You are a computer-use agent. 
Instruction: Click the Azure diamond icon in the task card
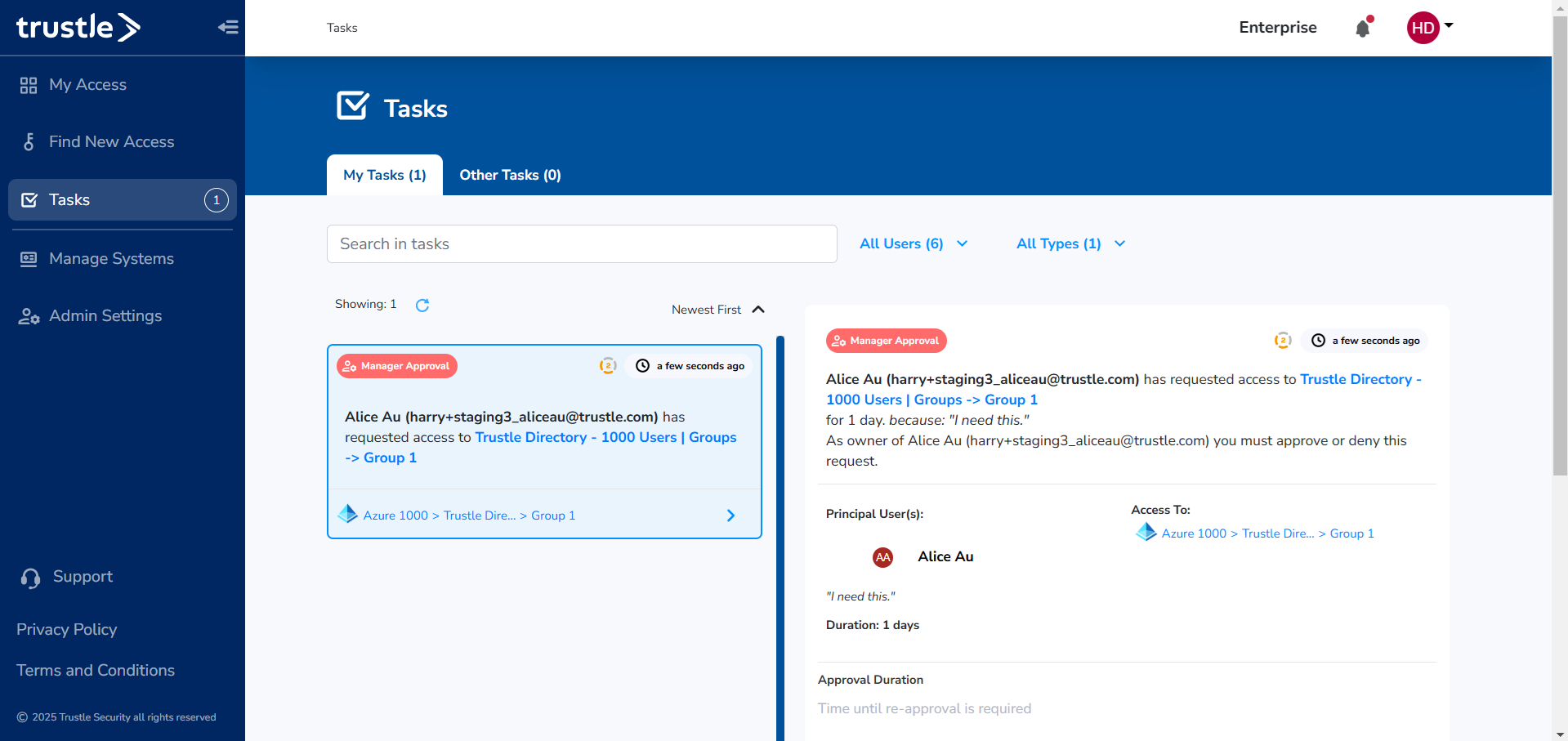[x=348, y=514]
